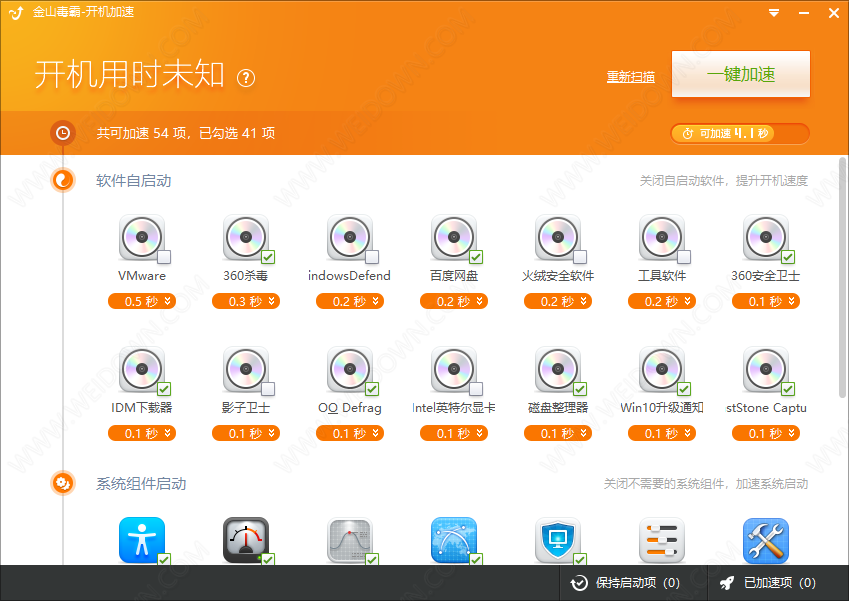Expand the 0.2 秒 dropdown under 火绒安全软件
This screenshot has width=849, height=601.
pyautogui.click(x=558, y=301)
